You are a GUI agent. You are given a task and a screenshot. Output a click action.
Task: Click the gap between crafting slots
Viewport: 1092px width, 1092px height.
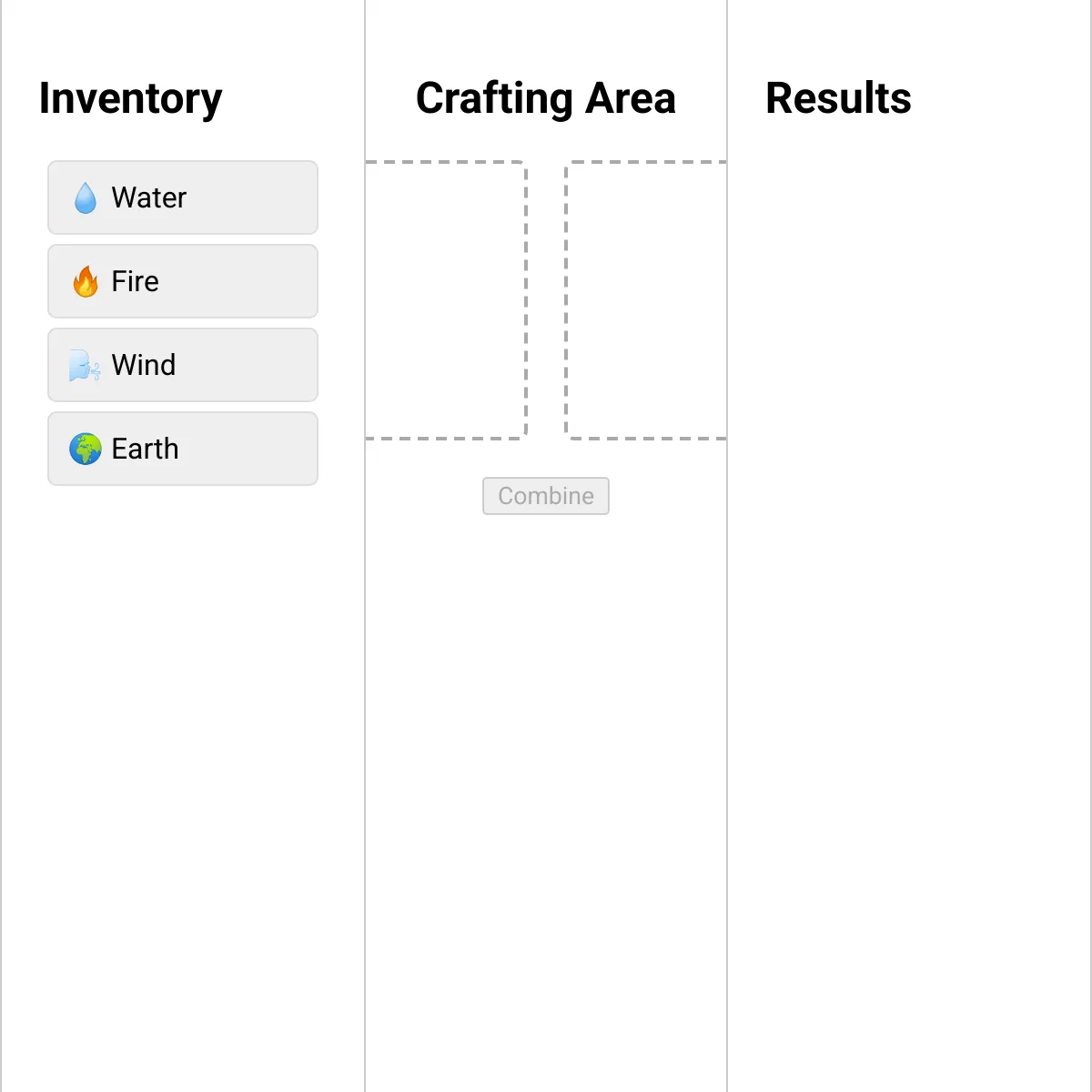coord(546,300)
